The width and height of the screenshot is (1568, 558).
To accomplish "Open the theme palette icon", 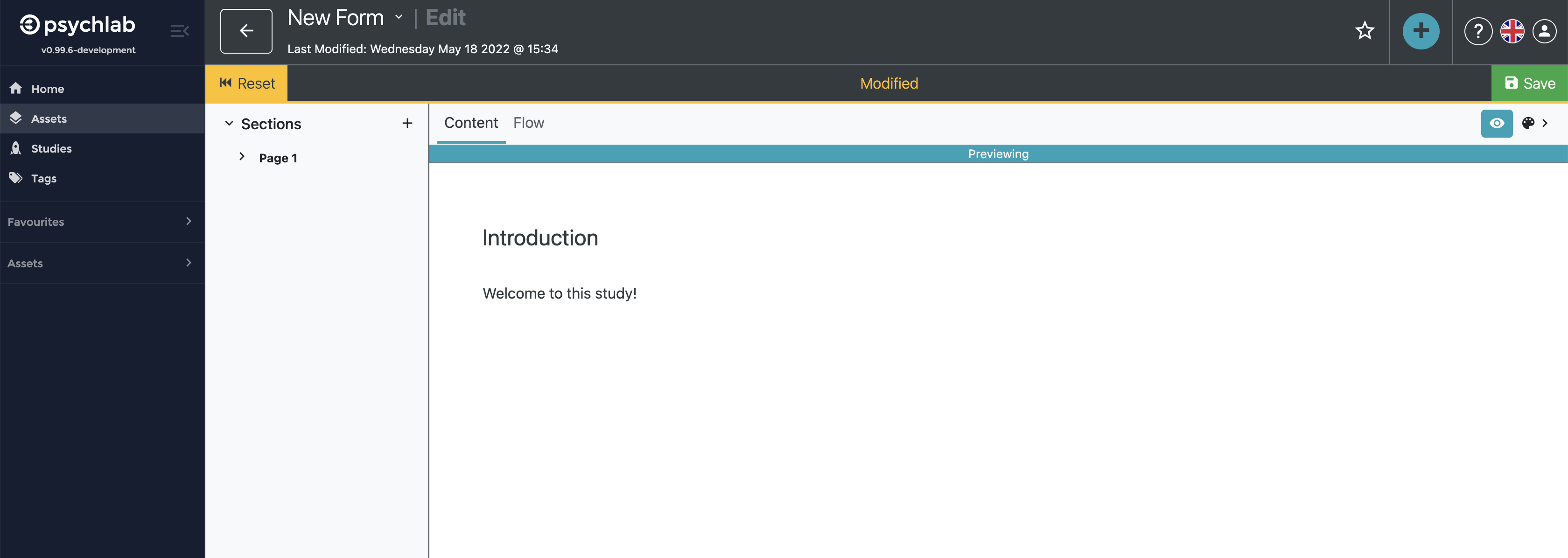I will [x=1528, y=124].
